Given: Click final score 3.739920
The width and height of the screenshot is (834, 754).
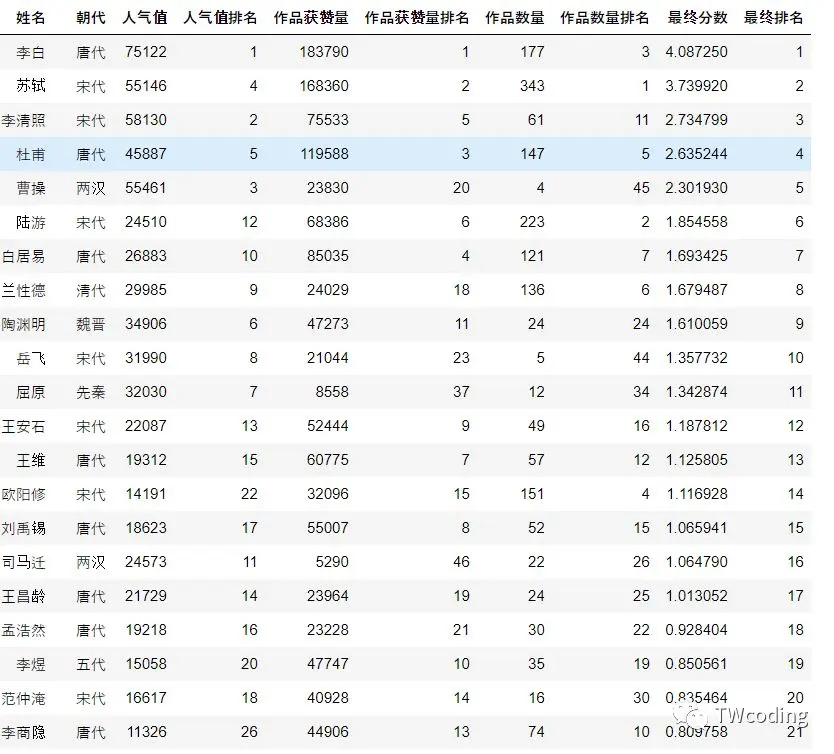Looking at the screenshot, I should 696,86.
